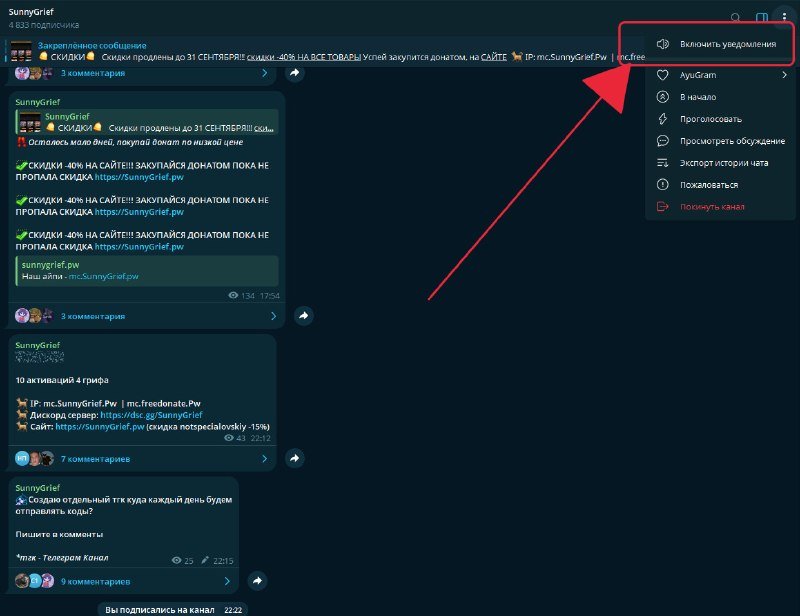Click mc.SunnyGrief.pw after 'Наш айпи'
800x616 pixels.
[x=104, y=276]
